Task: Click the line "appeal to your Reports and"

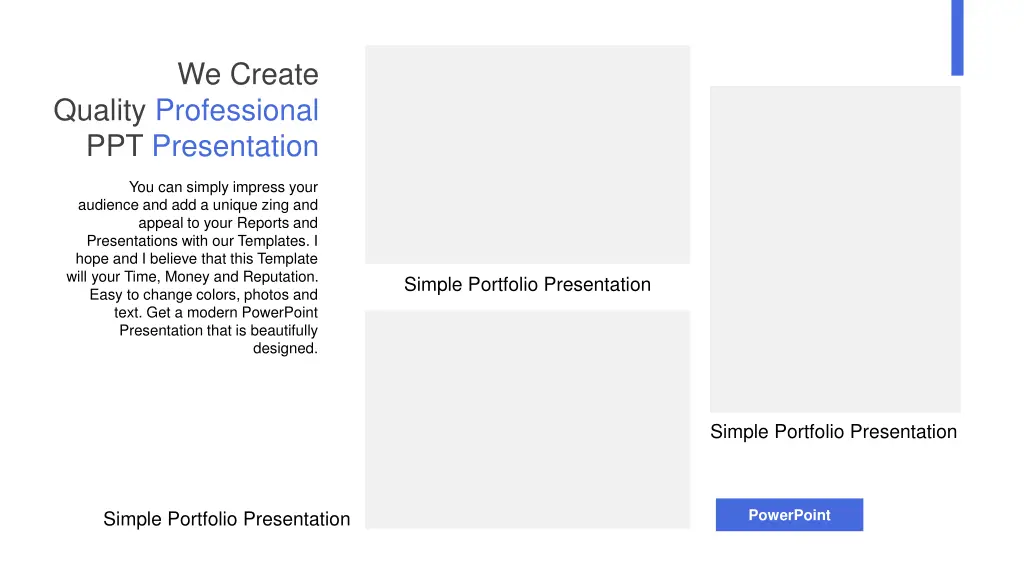Action: coord(228,223)
